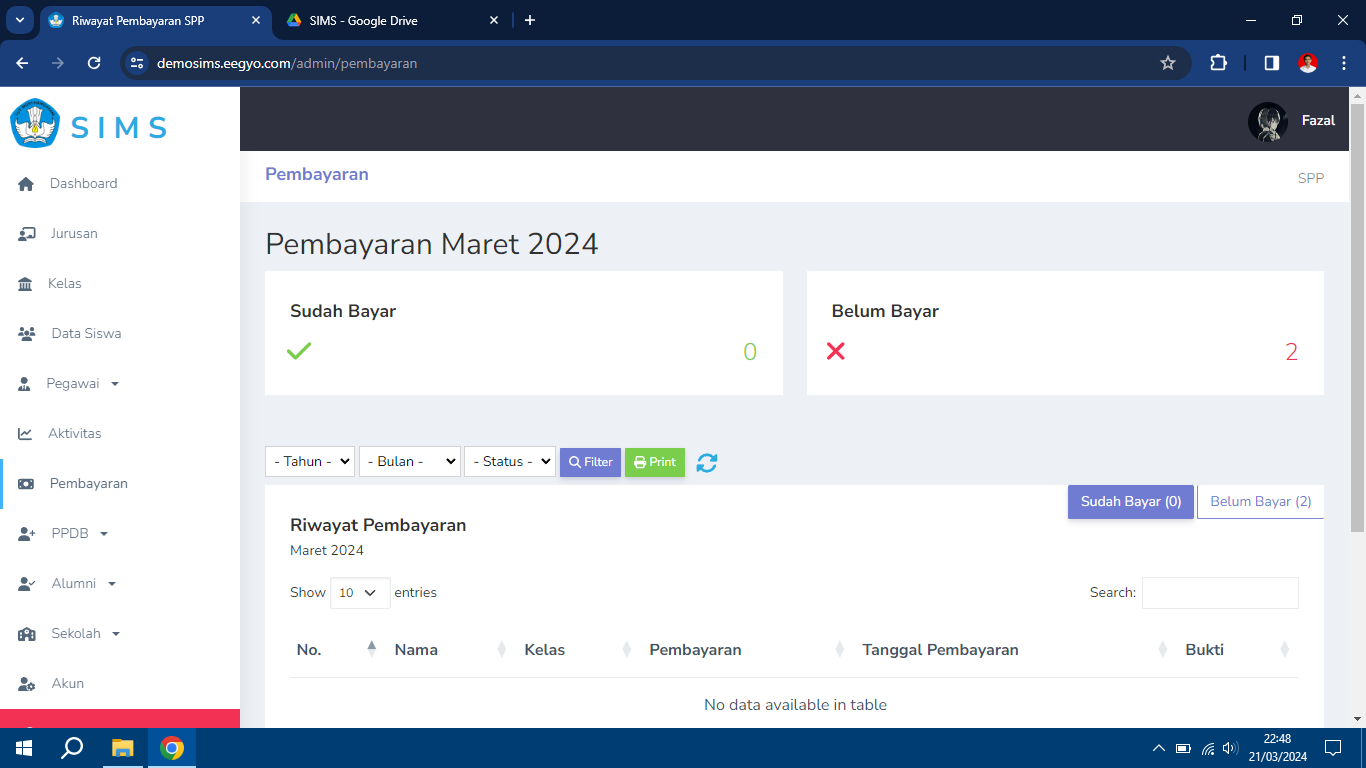Viewport: 1366px width, 768px height.
Task: Open the Tahun dropdown filter
Action: [x=310, y=461]
